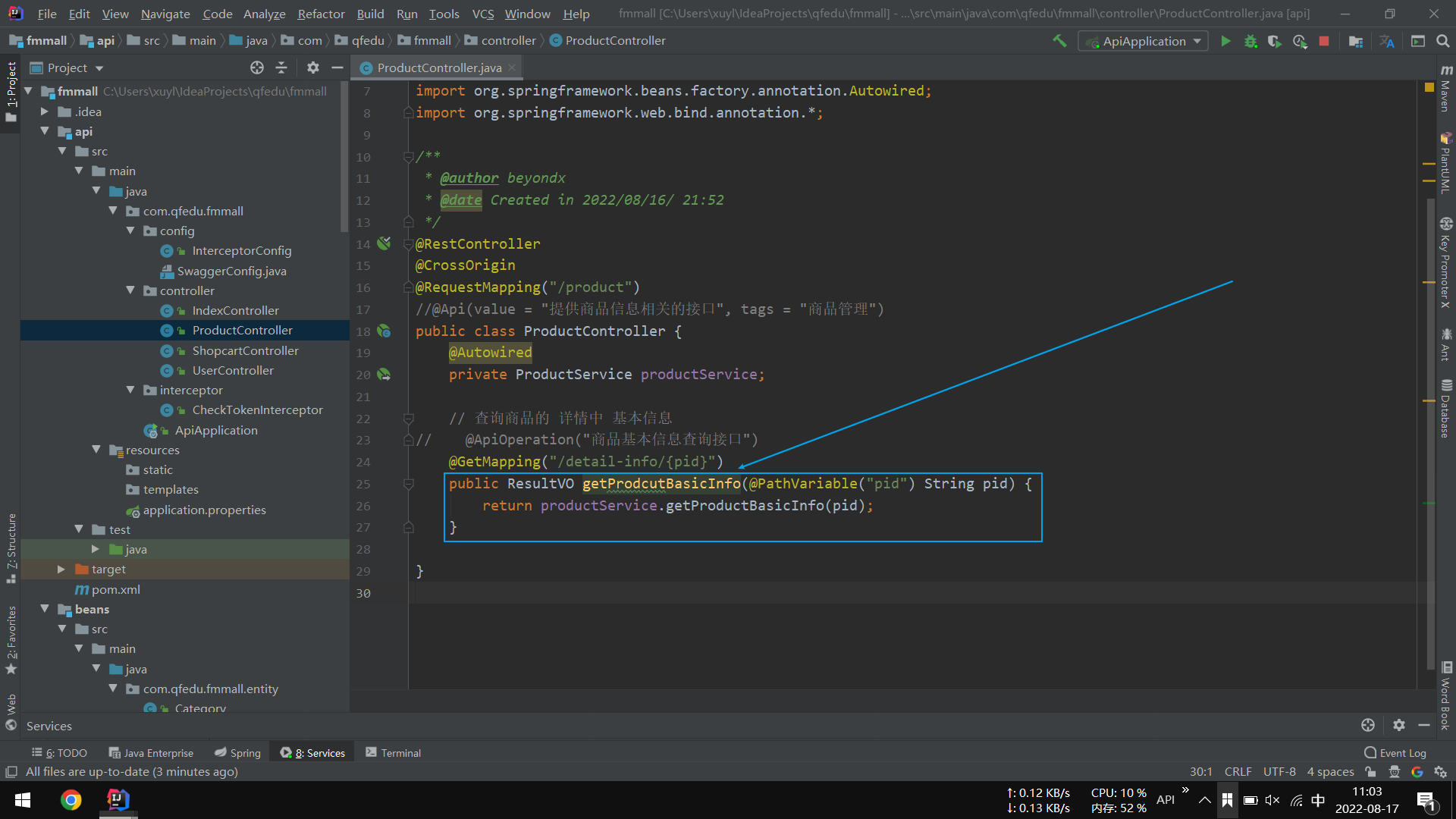Run ApiApplication with green play button

click(1225, 41)
